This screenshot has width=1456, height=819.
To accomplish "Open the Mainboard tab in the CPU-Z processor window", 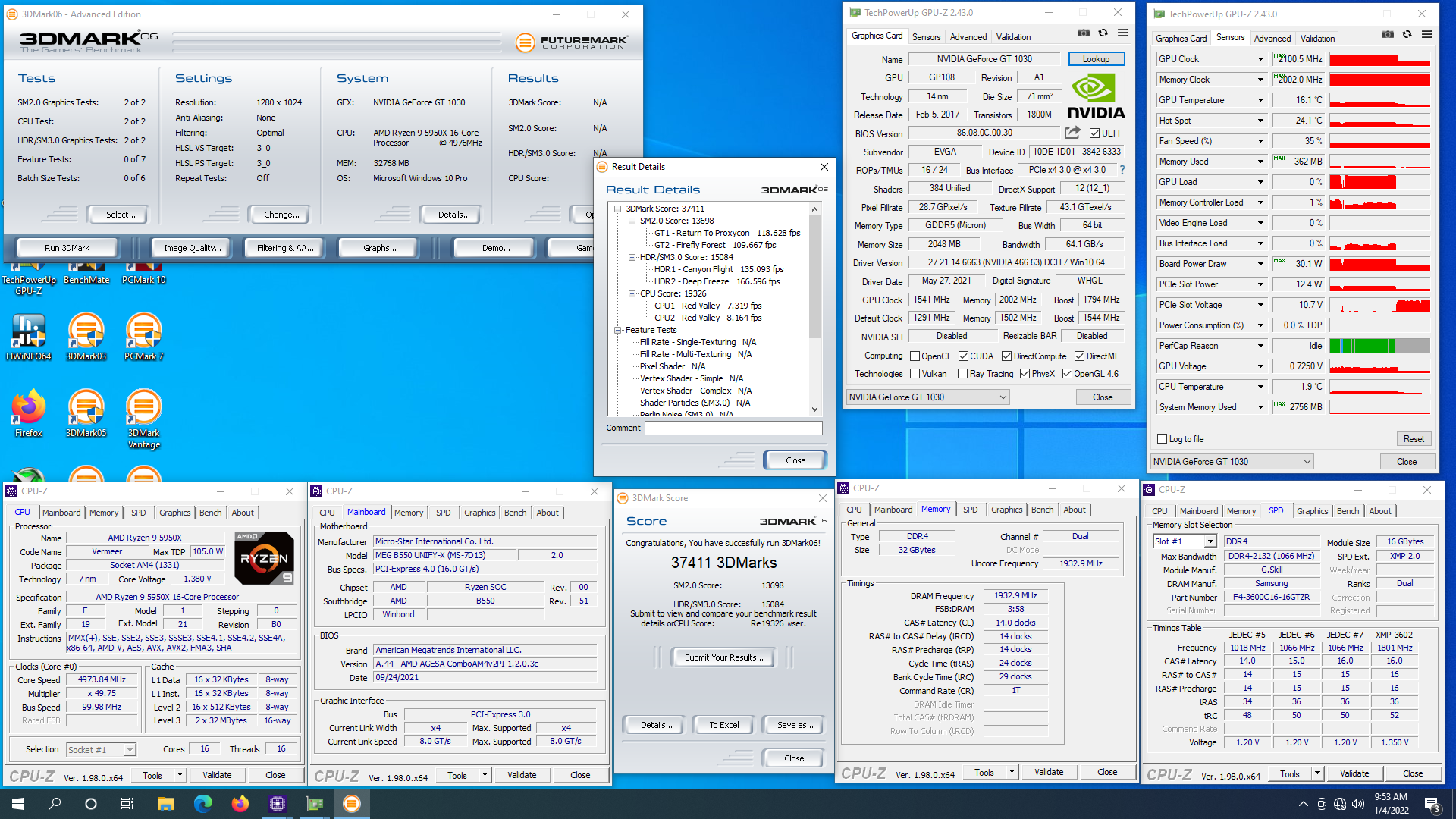I will pos(61,513).
